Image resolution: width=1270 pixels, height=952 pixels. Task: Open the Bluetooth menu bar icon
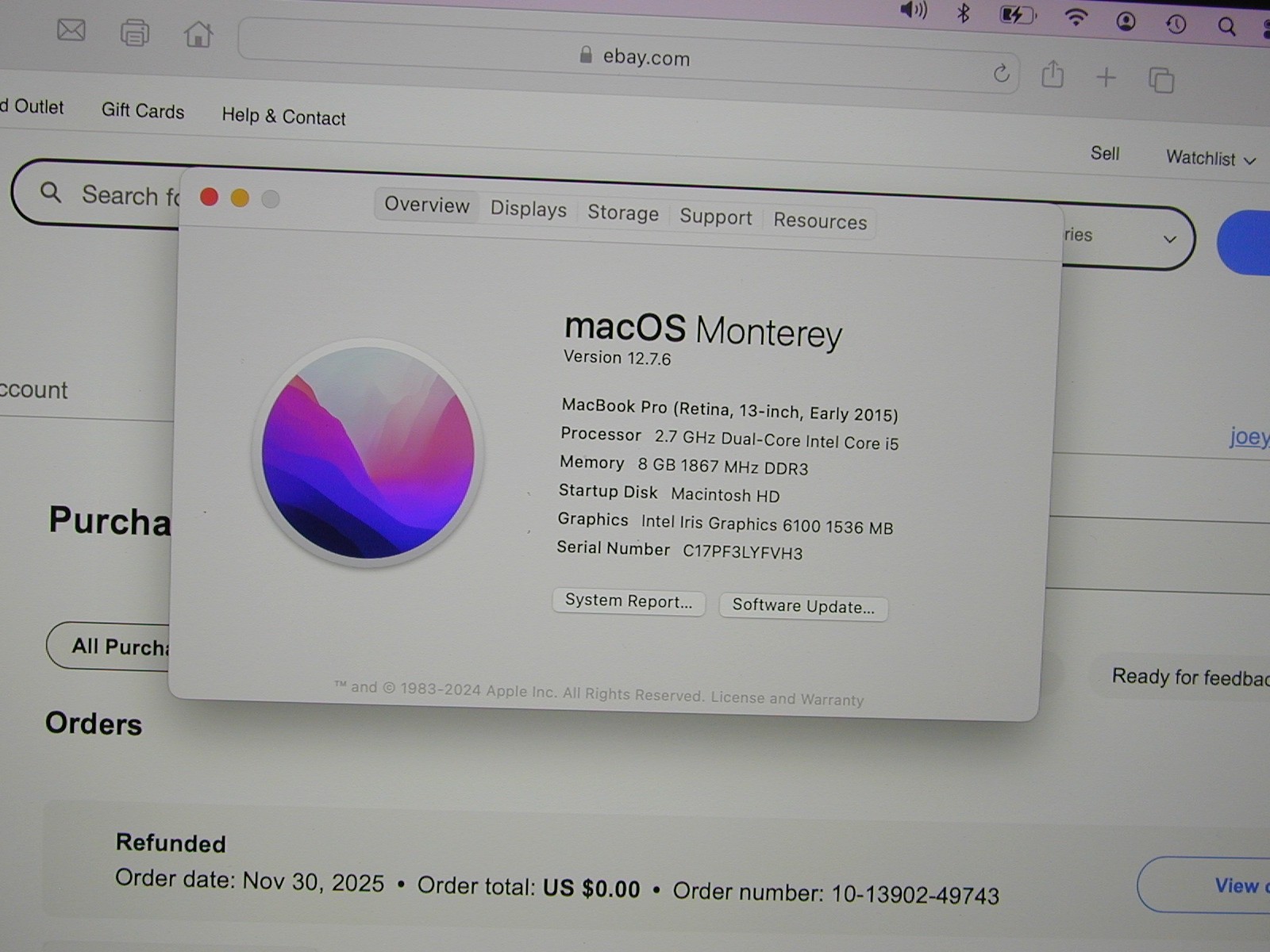(x=964, y=13)
